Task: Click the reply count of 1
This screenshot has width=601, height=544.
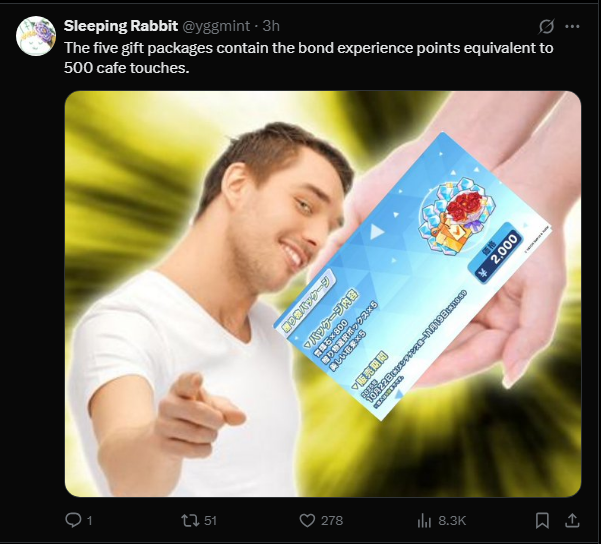Action: pos(89,521)
